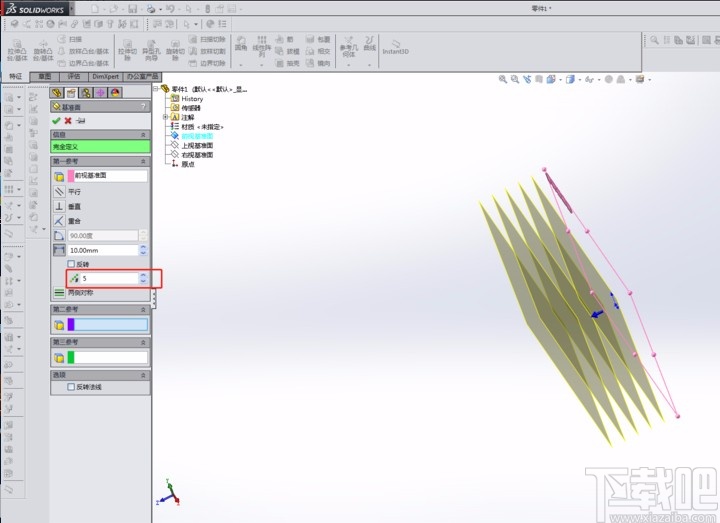Viewport: 720px width, 523px height.
Task: Collapse the 零件1 root tree node
Action: click(x=156, y=89)
